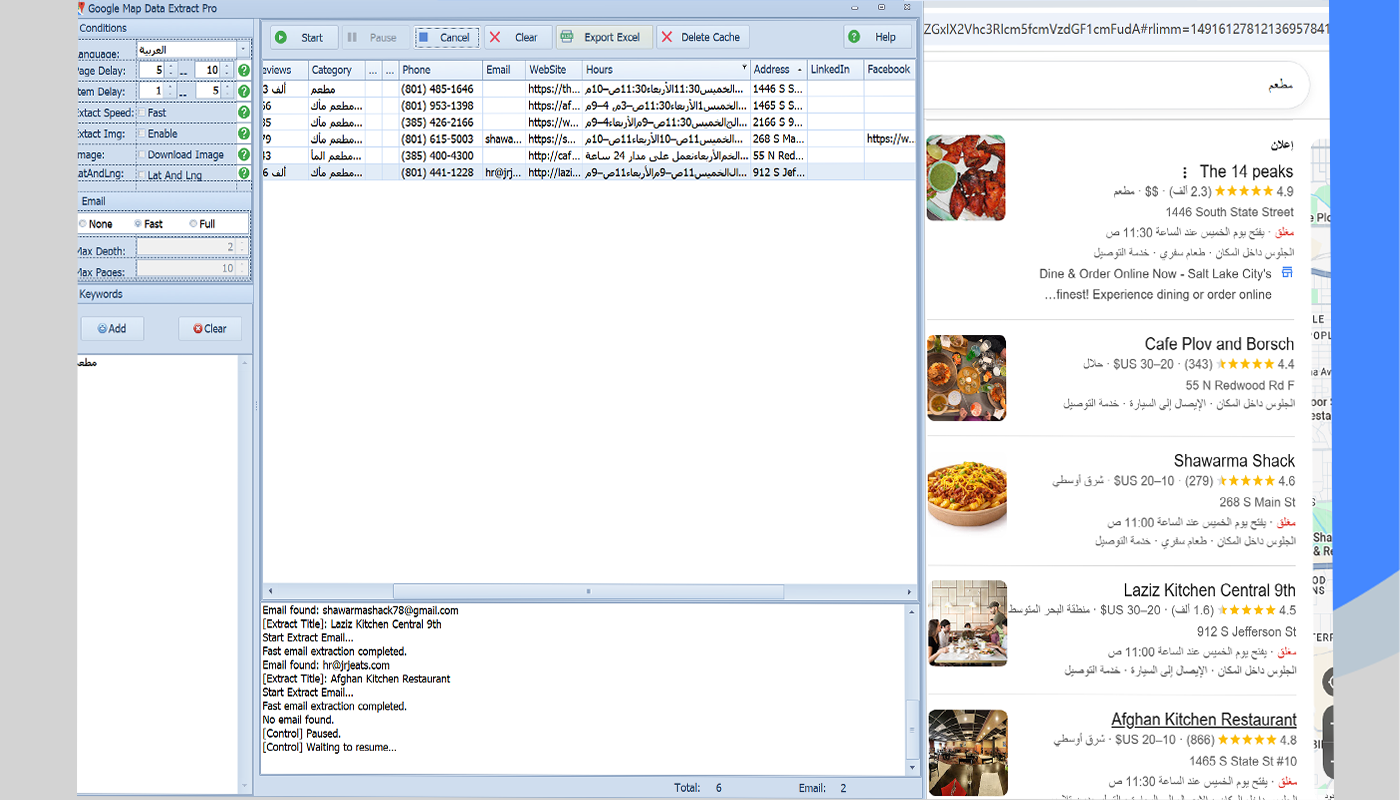This screenshot has width=1400, height=800.
Task: Open Extract Speed help icon
Action: click(243, 113)
